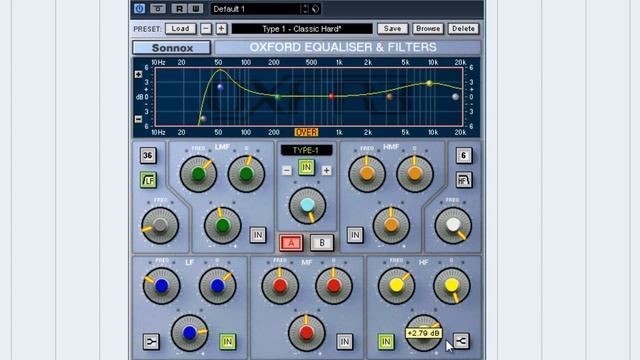Open the preset management cube icon
The image size is (640, 360).
pos(316,9)
